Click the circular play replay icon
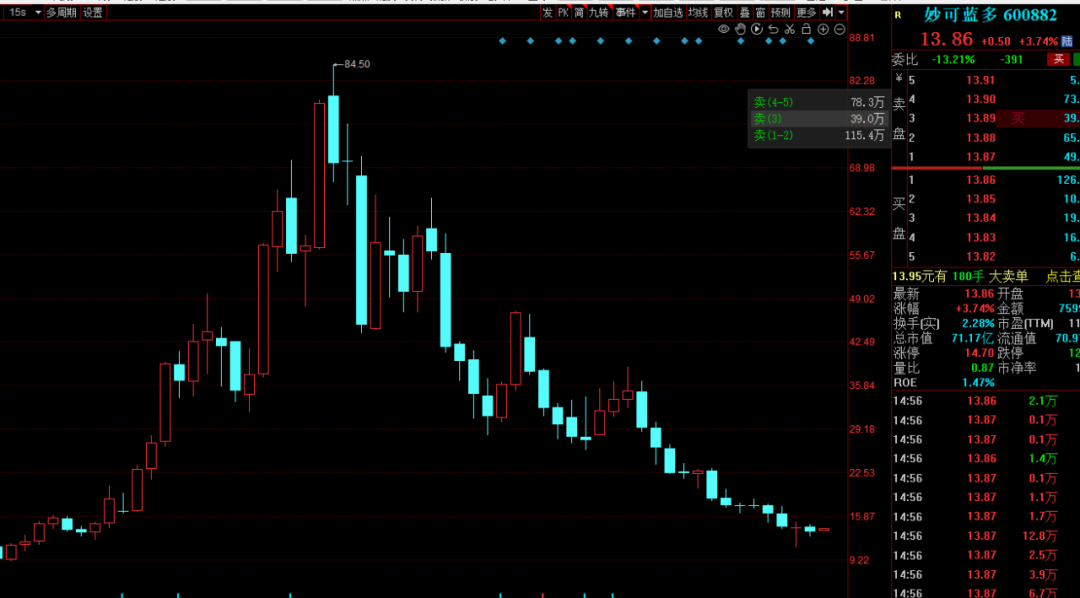The image size is (1080, 598). tap(757, 30)
